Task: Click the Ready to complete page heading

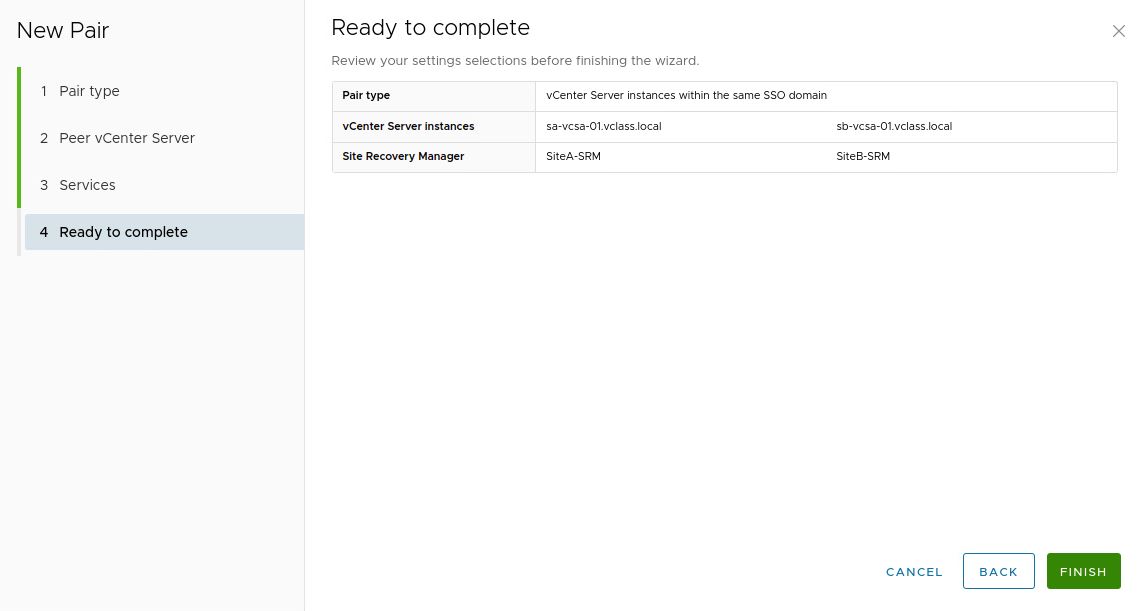Action: tap(430, 28)
